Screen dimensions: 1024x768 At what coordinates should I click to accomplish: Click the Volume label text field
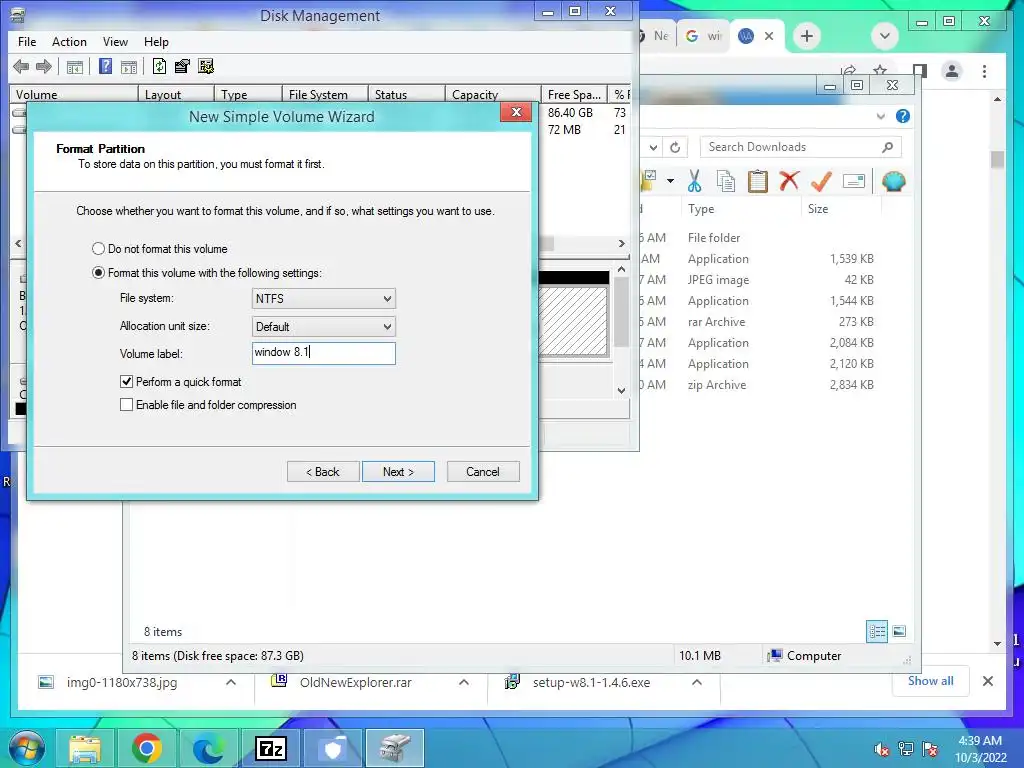tap(324, 353)
